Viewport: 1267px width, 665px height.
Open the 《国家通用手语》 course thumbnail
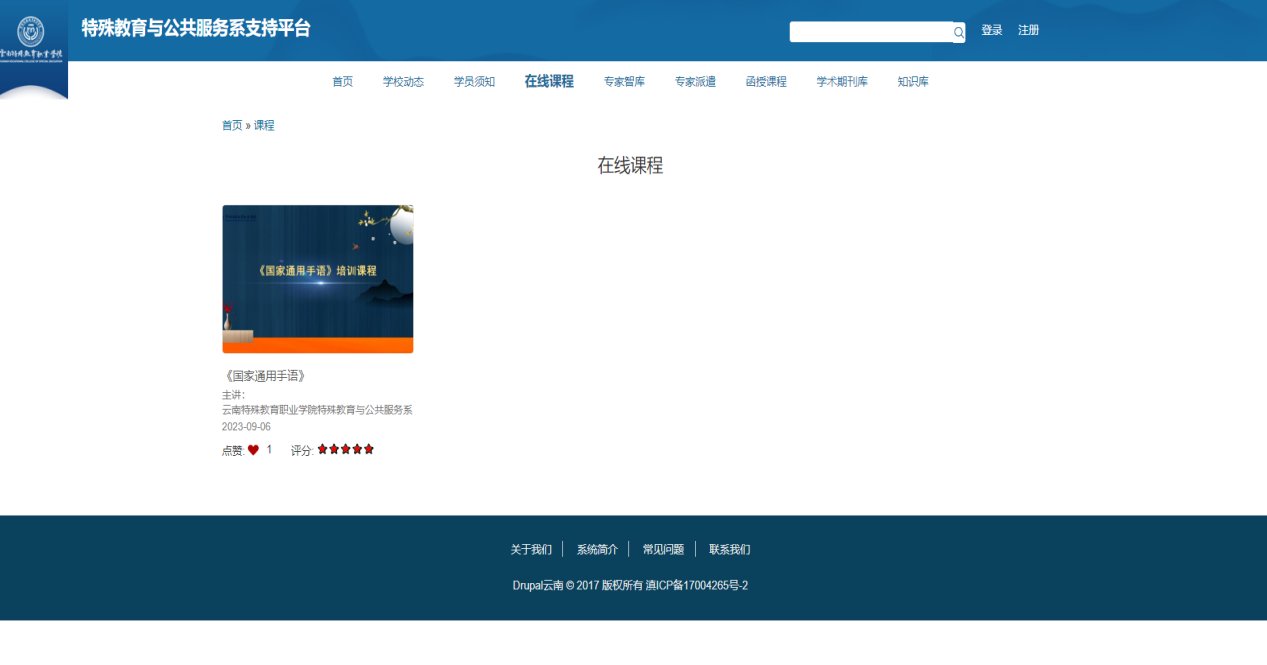[317, 279]
